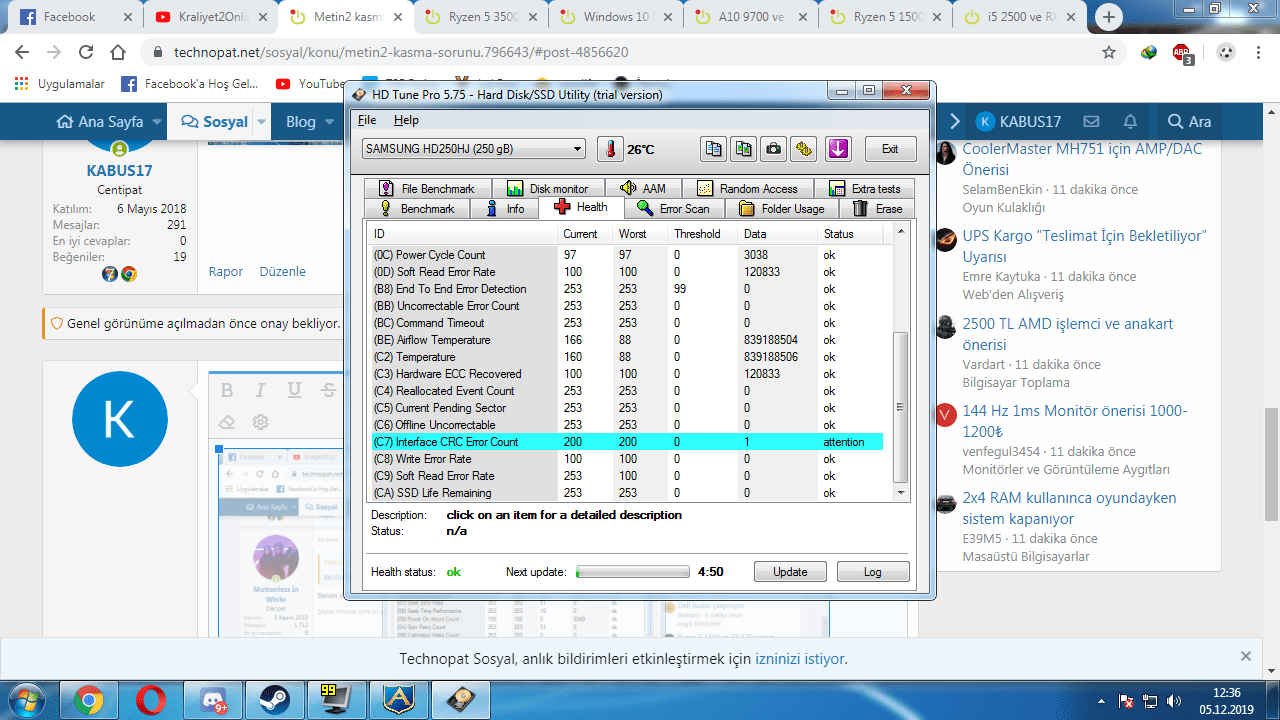The image size is (1280, 720).
Task: Go back in Chrome
Action: [x=22, y=52]
